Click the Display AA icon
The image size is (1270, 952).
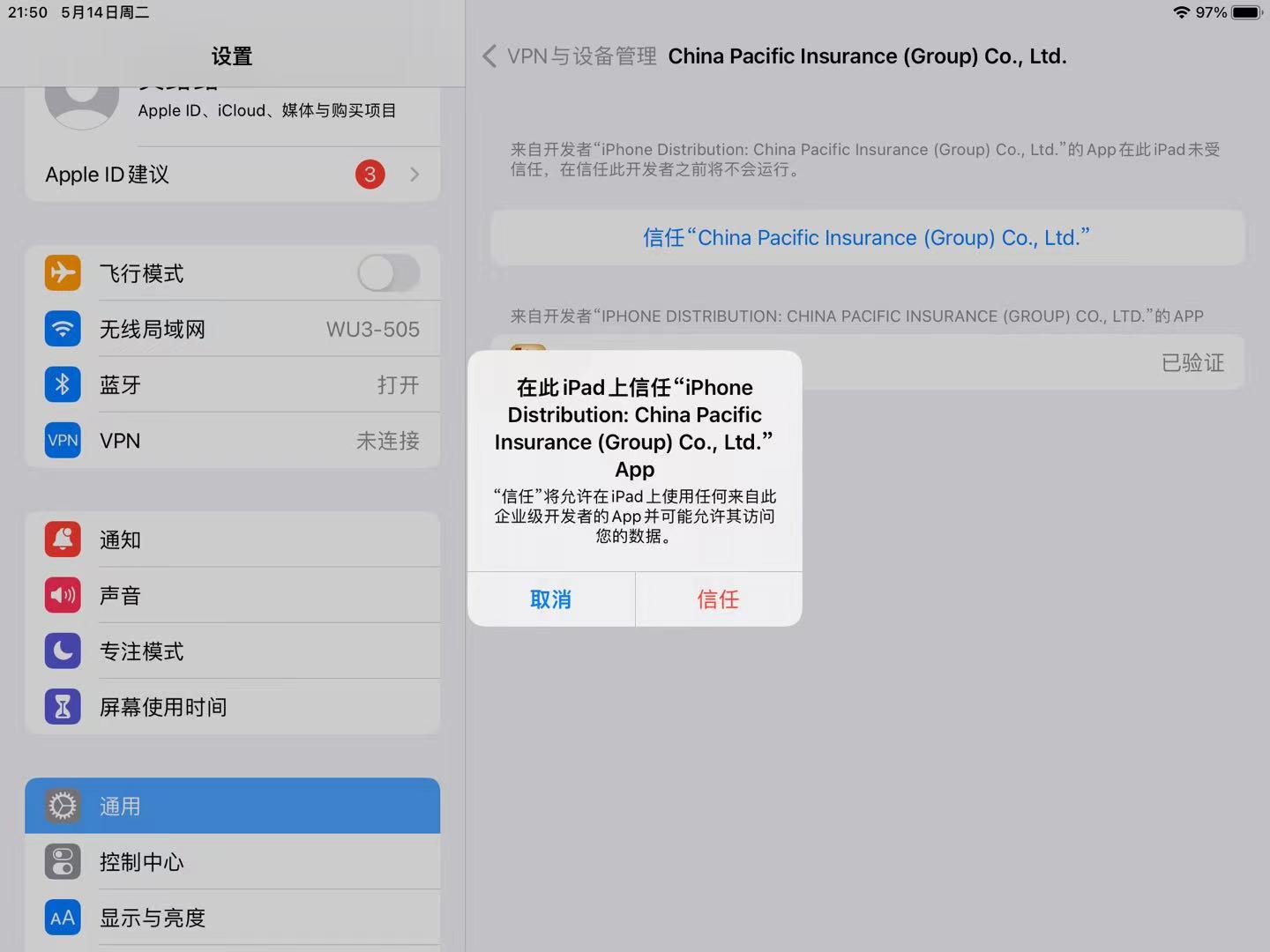pos(63,918)
